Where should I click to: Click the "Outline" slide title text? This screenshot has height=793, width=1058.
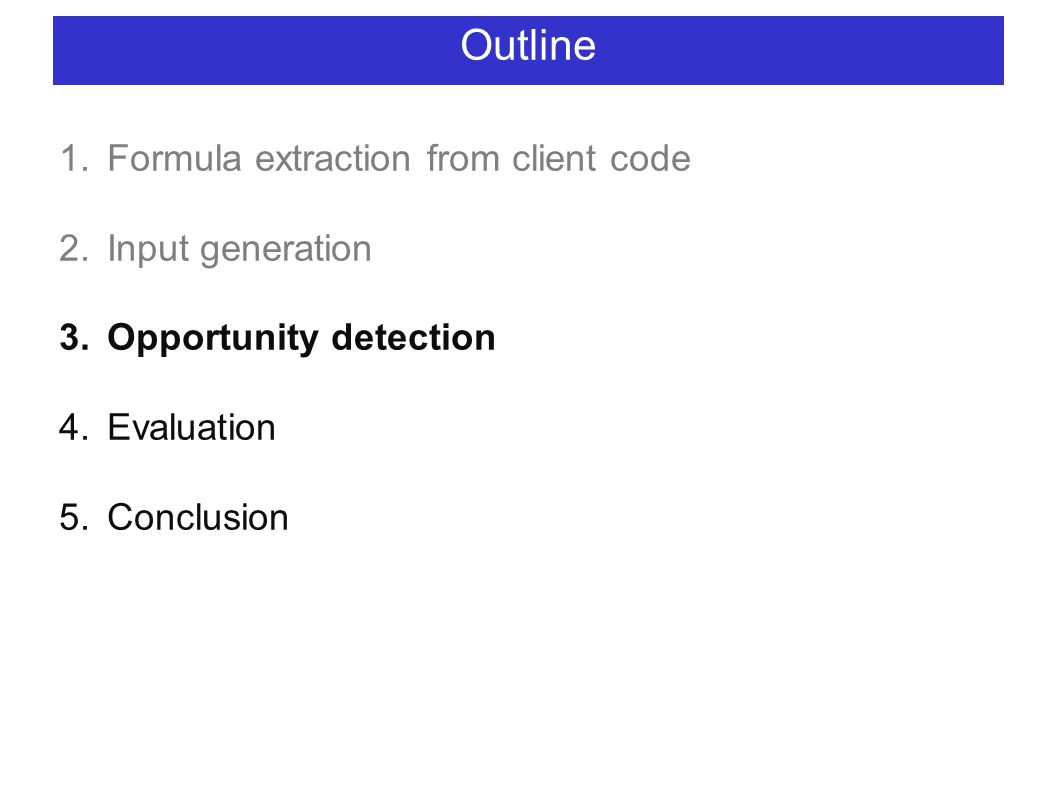coord(528,46)
